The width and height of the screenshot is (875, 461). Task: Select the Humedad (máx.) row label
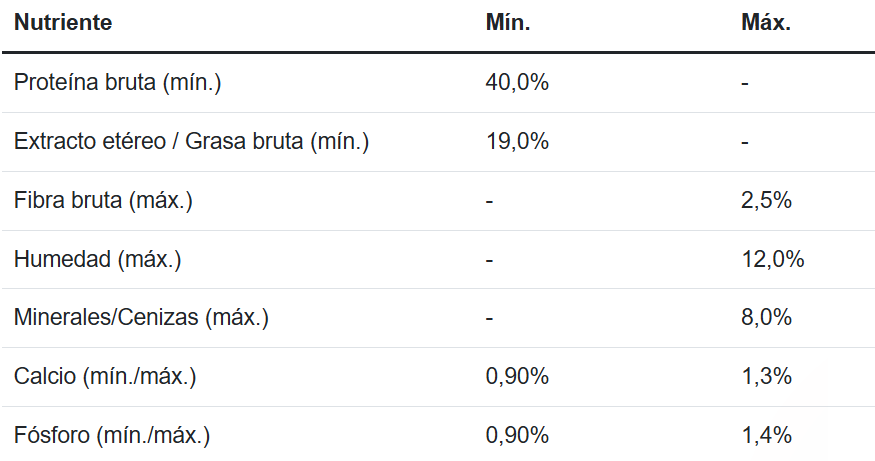tap(97, 260)
